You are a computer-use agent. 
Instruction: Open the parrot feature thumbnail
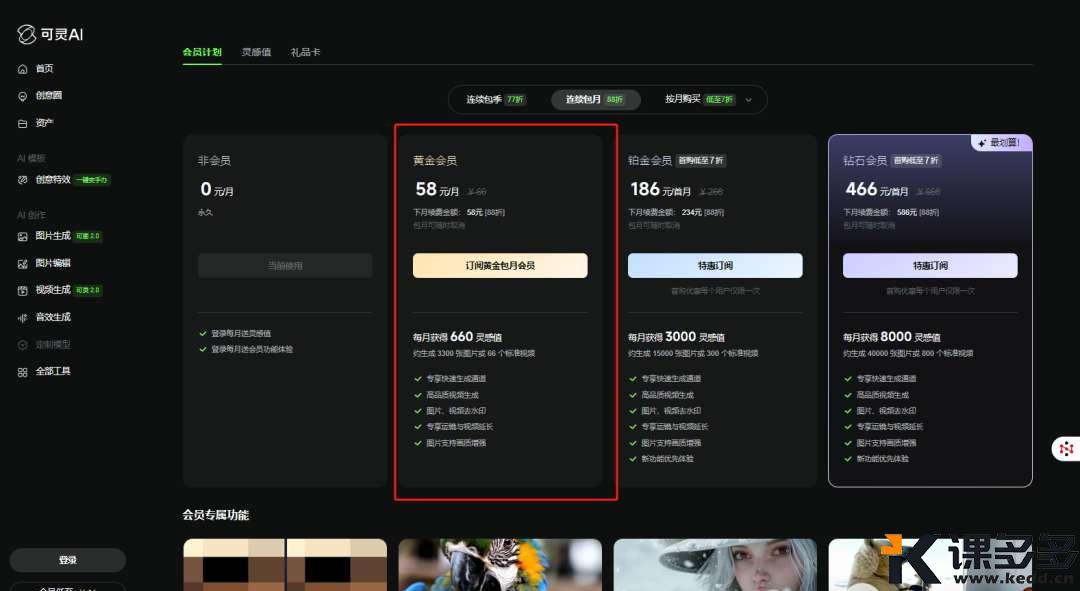click(x=500, y=564)
